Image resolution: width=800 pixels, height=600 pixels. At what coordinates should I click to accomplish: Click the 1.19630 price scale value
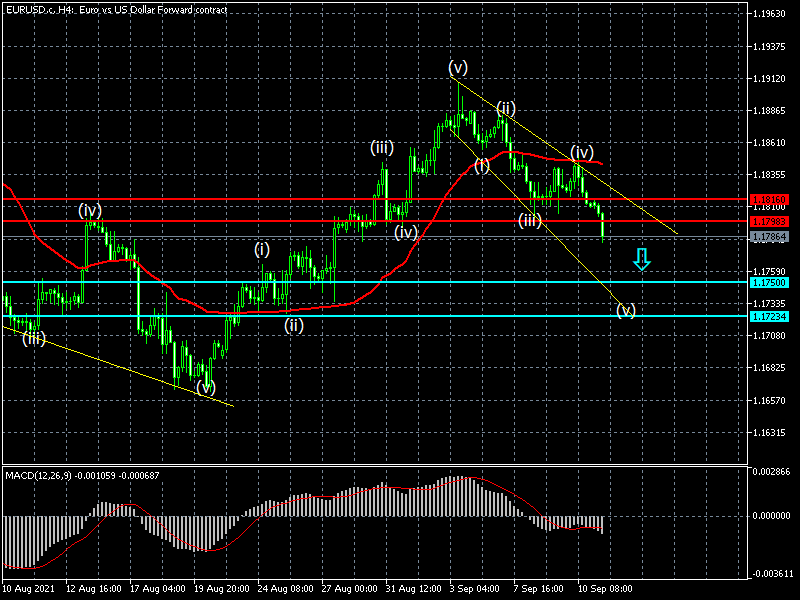771,14
